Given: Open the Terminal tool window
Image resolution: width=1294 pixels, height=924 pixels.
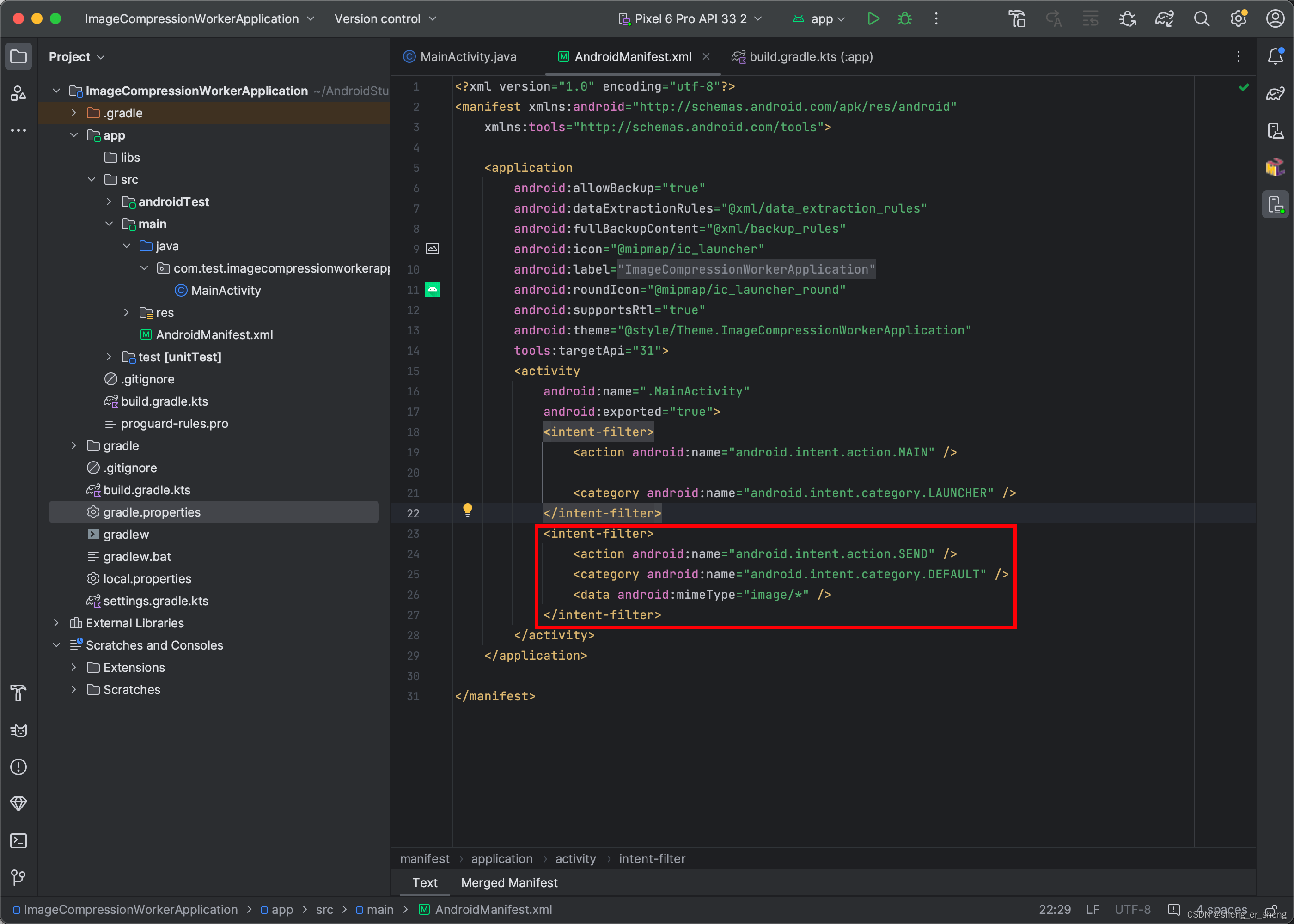Looking at the screenshot, I should [18, 841].
